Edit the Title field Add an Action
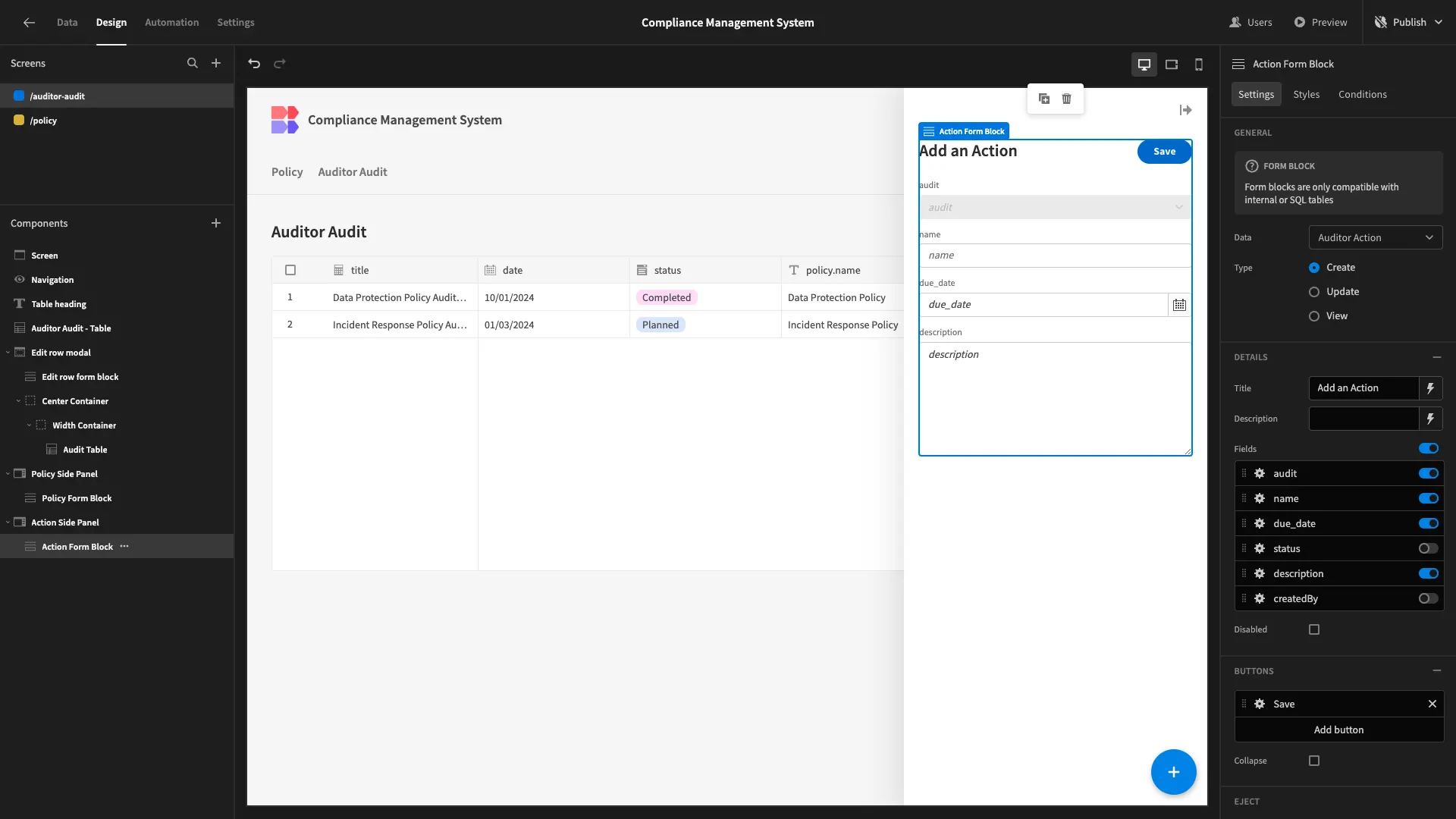 click(x=1363, y=388)
